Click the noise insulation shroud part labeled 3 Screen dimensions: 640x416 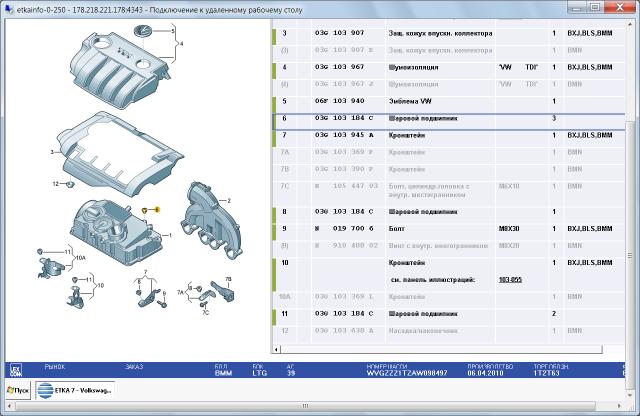tap(120, 155)
